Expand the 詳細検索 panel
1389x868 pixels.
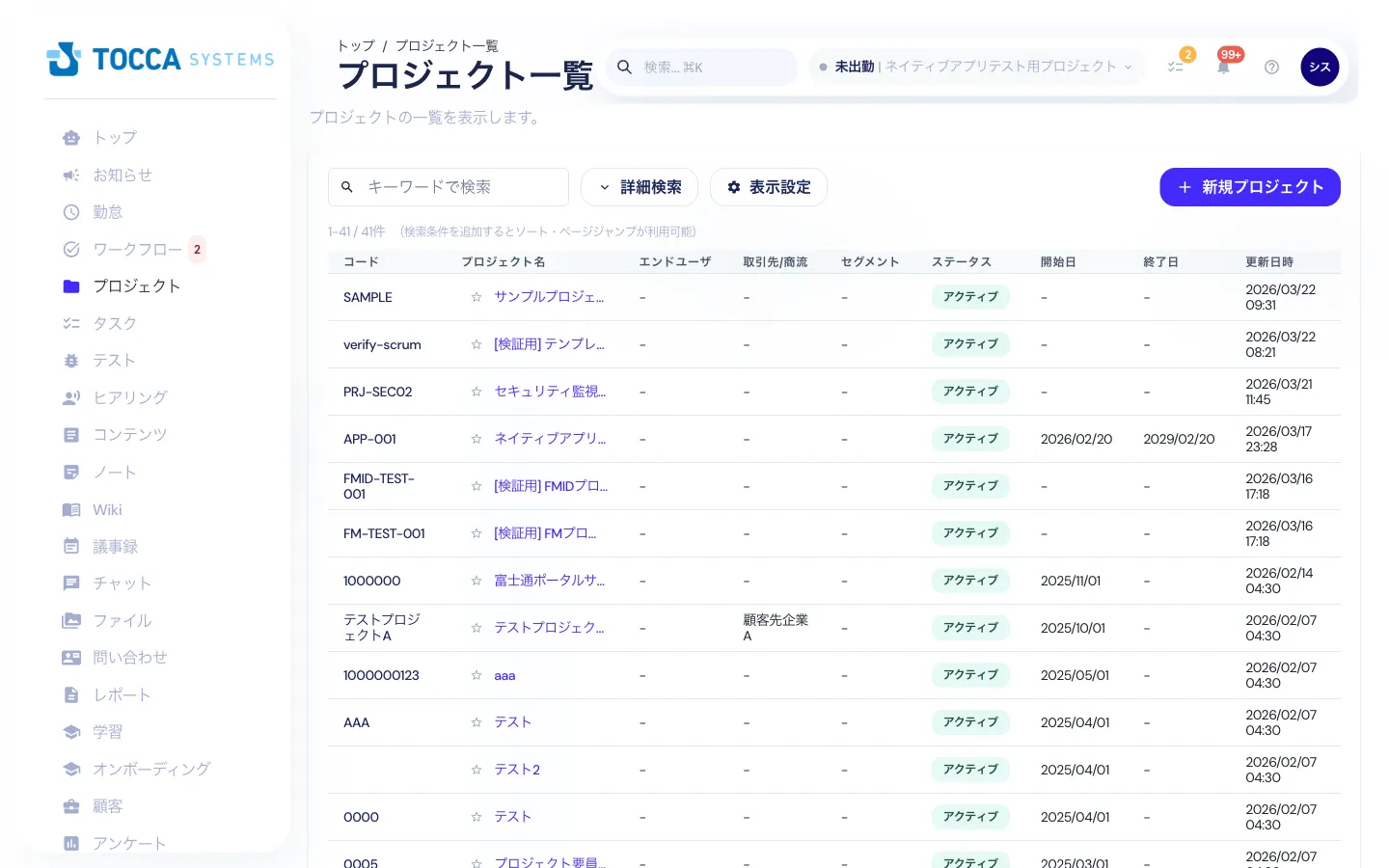pyautogui.click(x=640, y=187)
